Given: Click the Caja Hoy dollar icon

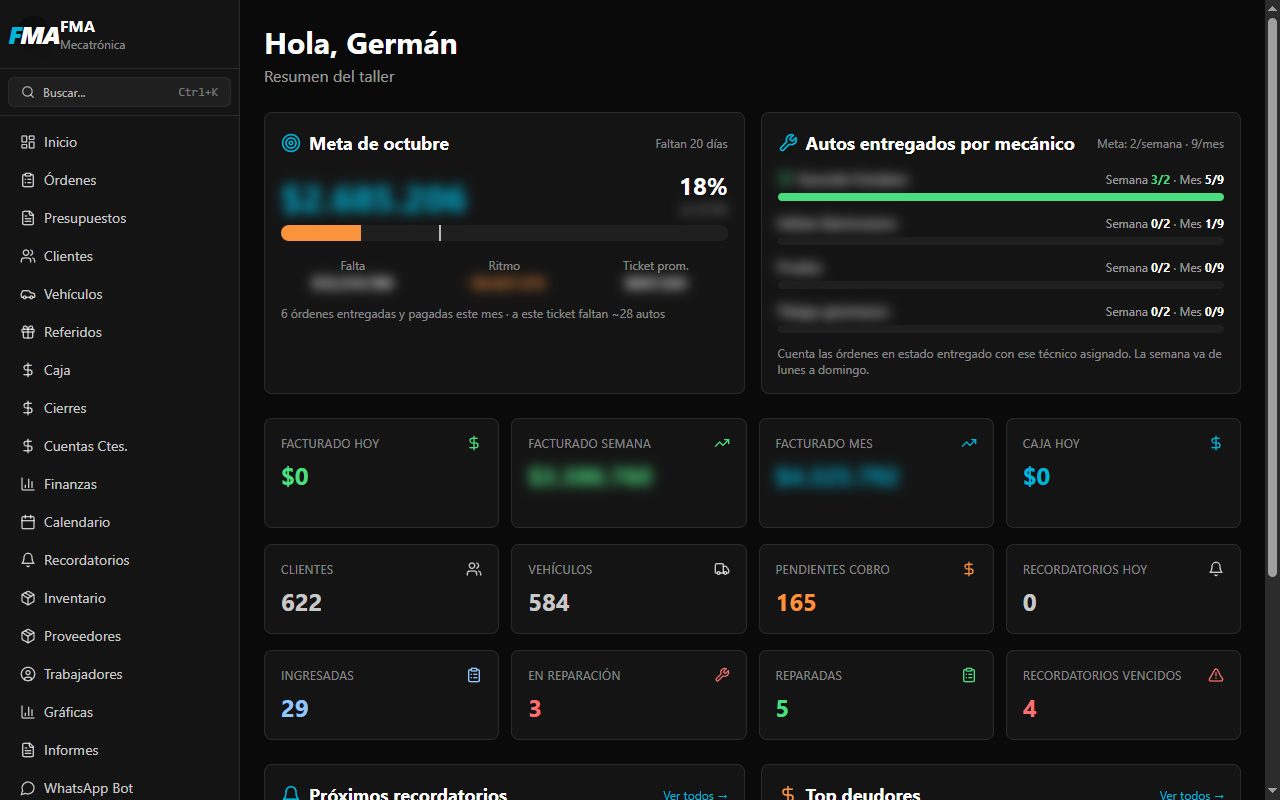Looking at the screenshot, I should [1216, 443].
